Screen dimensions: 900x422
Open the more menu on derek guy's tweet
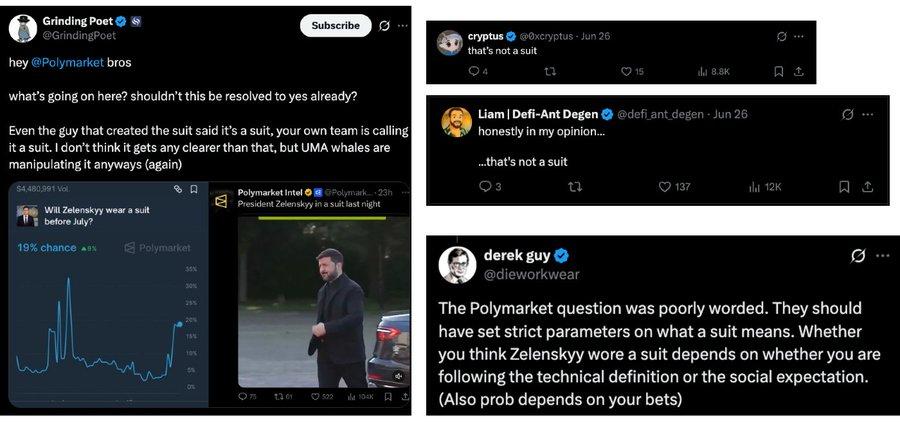tap(882, 256)
